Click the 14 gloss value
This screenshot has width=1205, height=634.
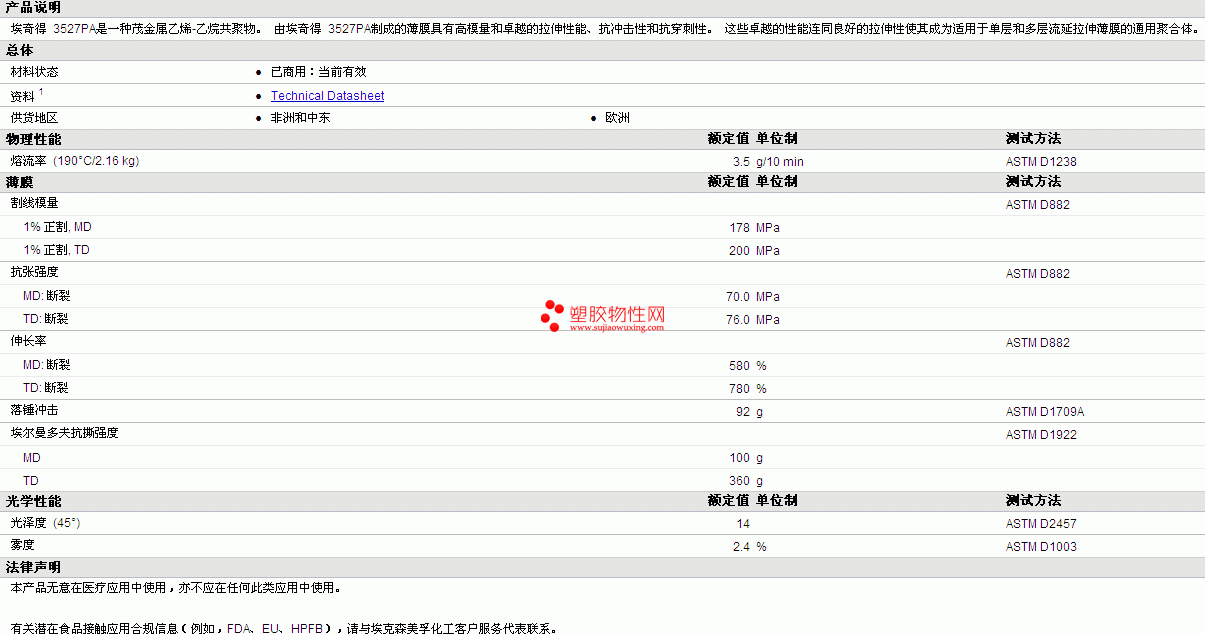tap(743, 524)
